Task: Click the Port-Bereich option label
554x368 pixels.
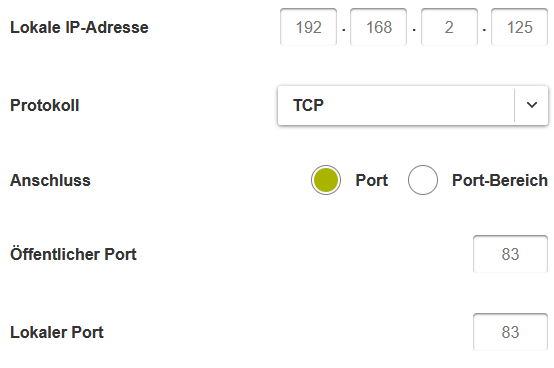Action: [500, 180]
